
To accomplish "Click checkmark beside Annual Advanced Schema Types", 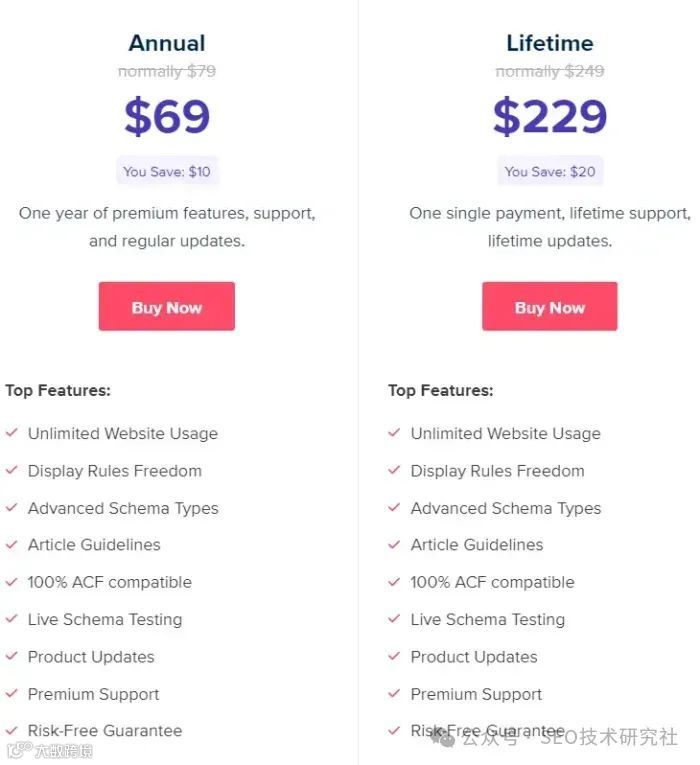I will 12,508.
